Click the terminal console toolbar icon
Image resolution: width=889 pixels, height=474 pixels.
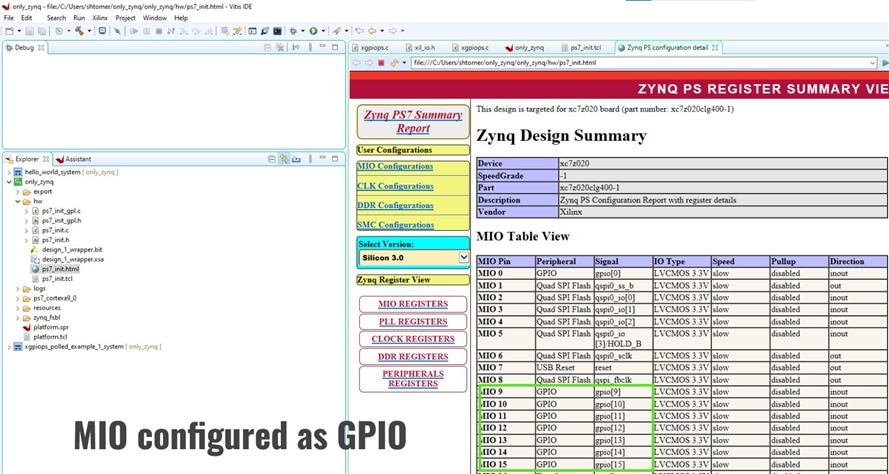277,31
